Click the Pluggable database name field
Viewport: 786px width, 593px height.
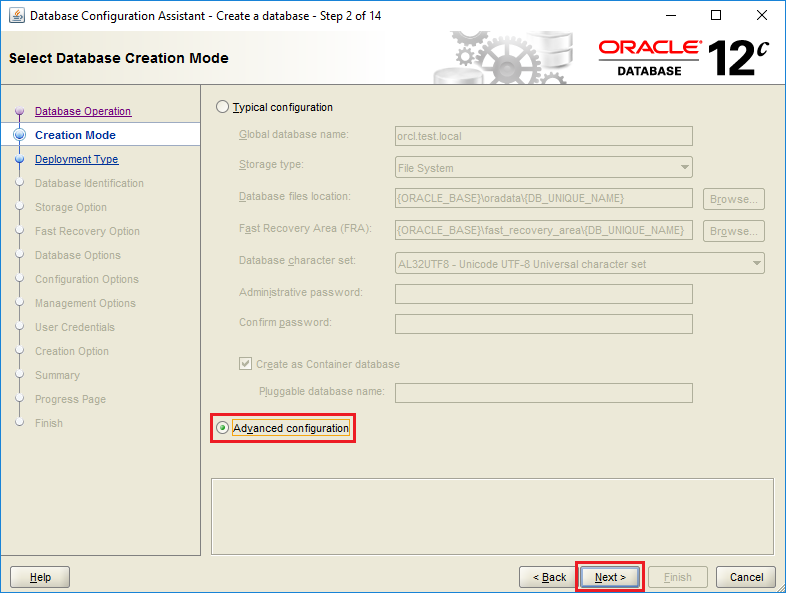point(543,393)
